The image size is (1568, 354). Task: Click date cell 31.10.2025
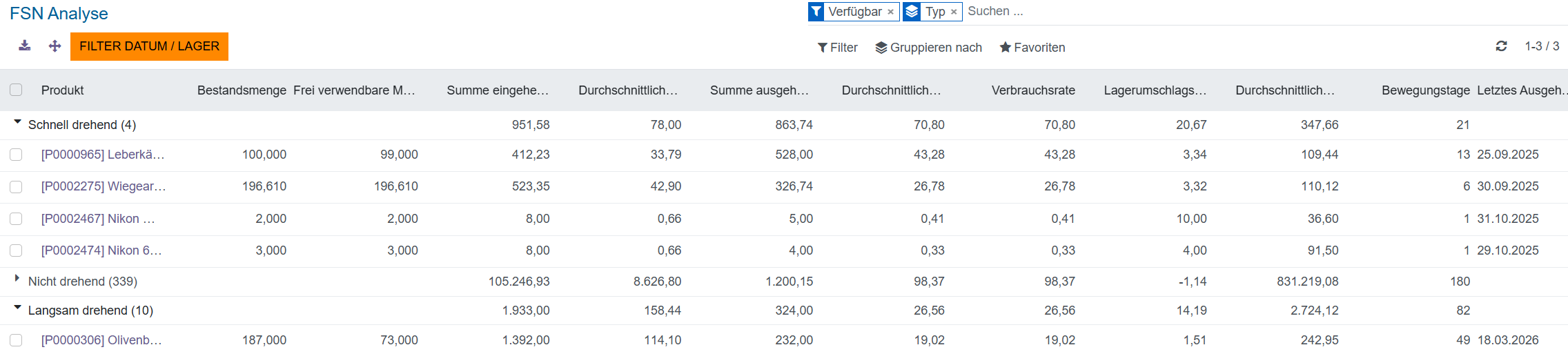(1508, 219)
